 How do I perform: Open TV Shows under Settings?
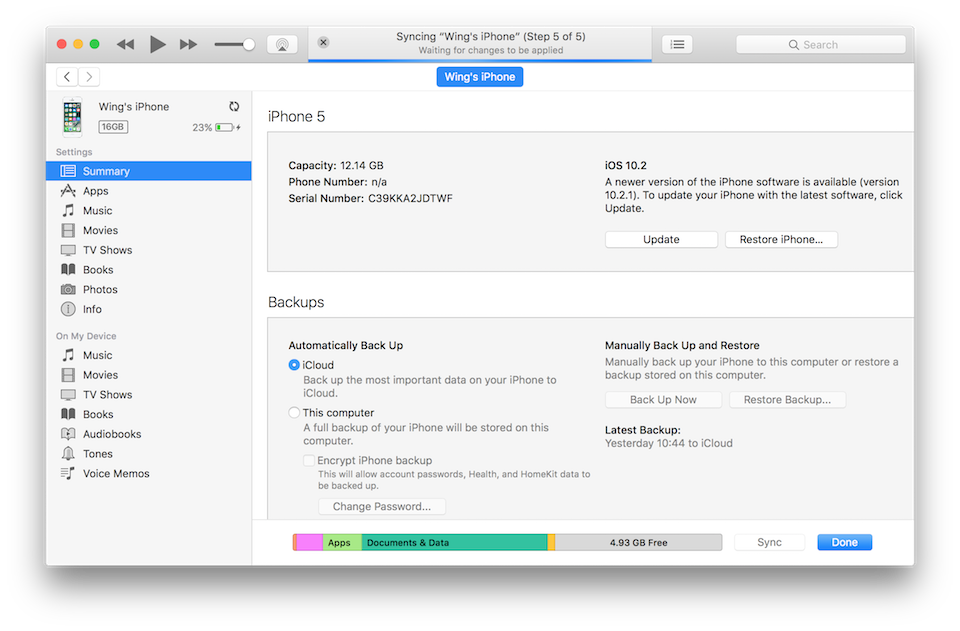pyautogui.click(x=149, y=250)
